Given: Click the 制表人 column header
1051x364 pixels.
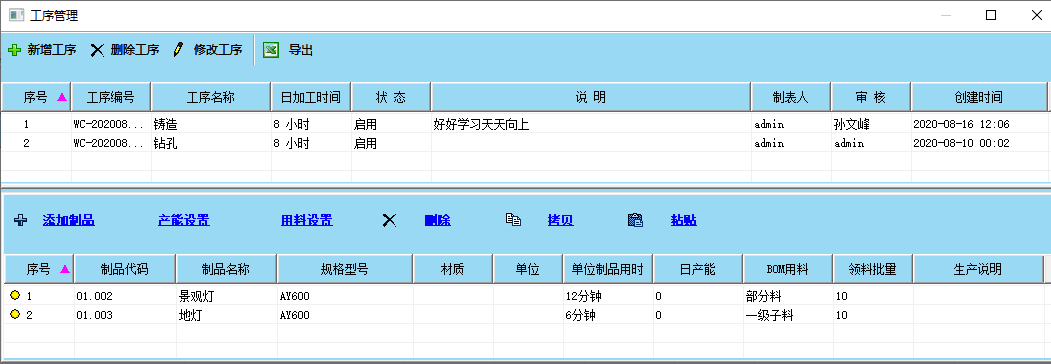Looking at the screenshot, I should coord(791,97).
